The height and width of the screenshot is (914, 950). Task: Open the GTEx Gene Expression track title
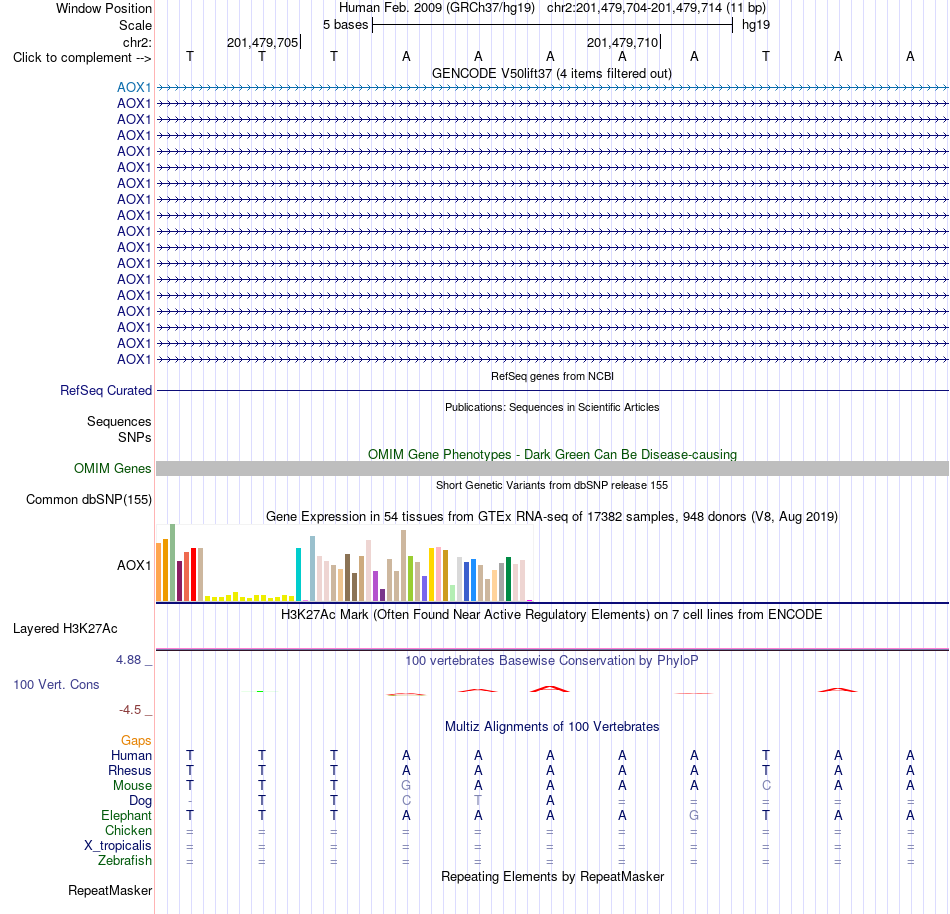[x=552, y=517]
